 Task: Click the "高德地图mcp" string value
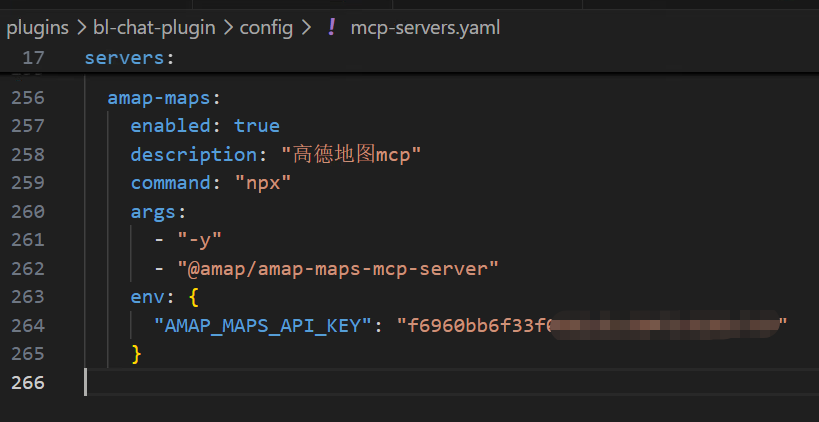point(351,155)
